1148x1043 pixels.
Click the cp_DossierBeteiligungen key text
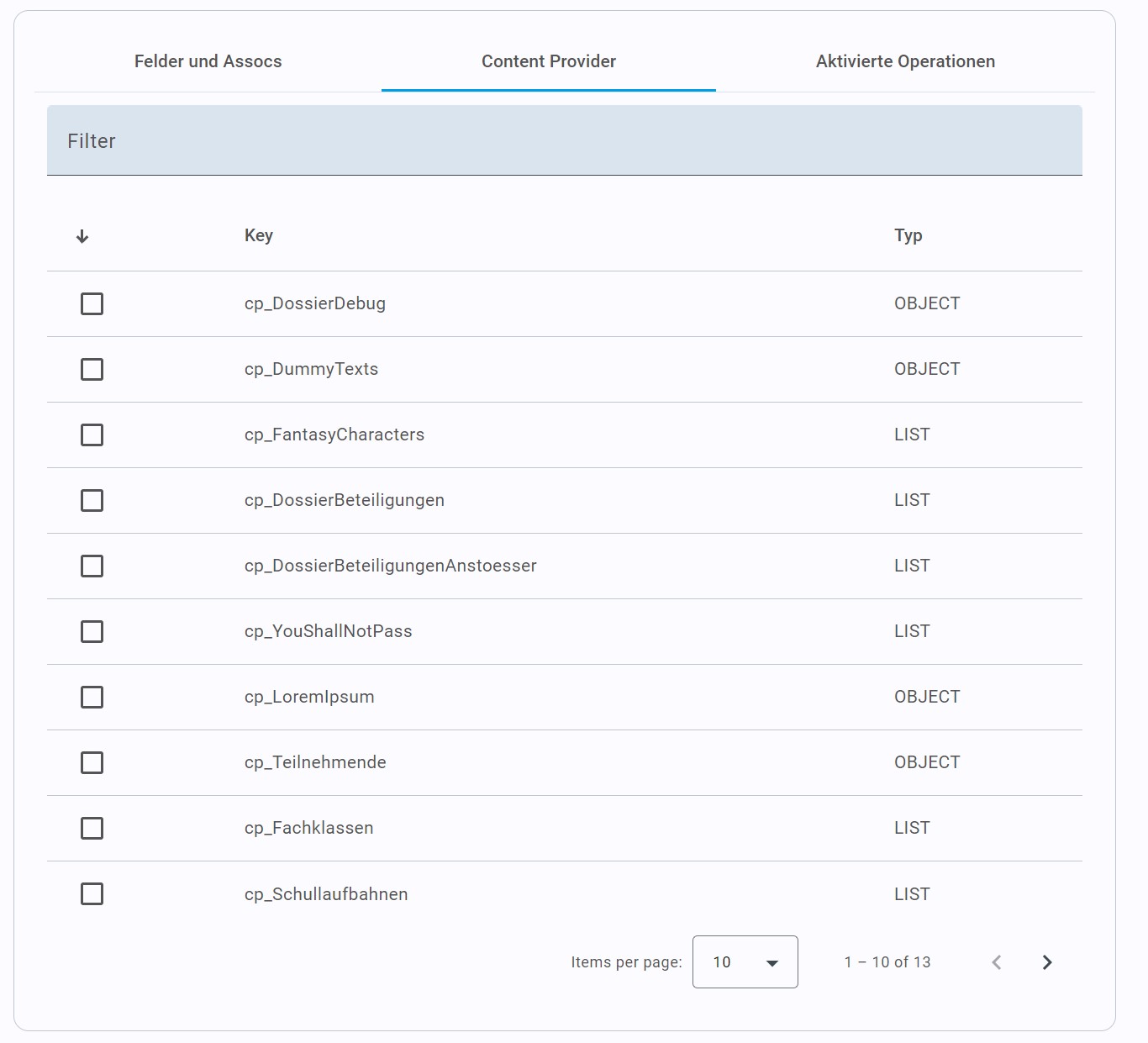(x=345, y=500)
